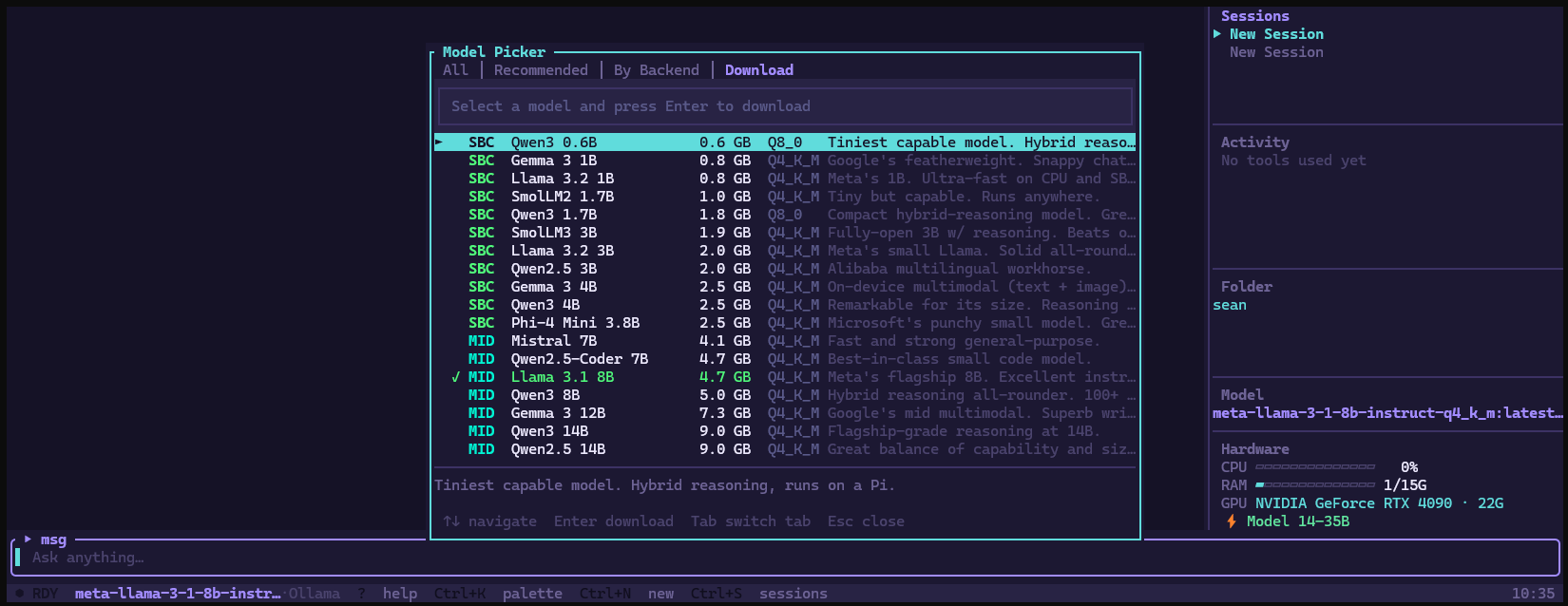Select the Qwen3 14B model row
This screenshot has height=606, width=1568.
(x=785, y=431)
